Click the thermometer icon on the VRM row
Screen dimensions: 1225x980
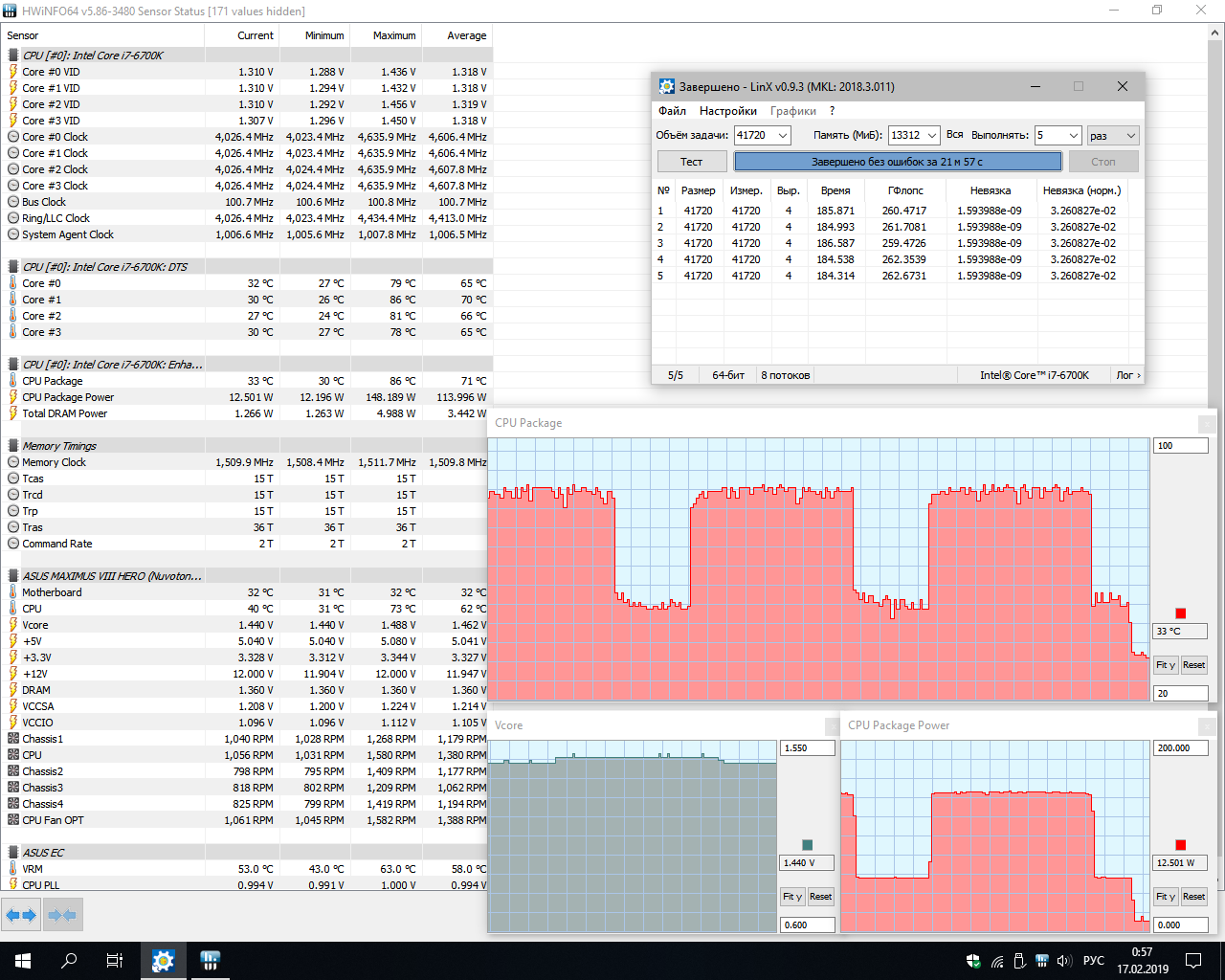13,869
